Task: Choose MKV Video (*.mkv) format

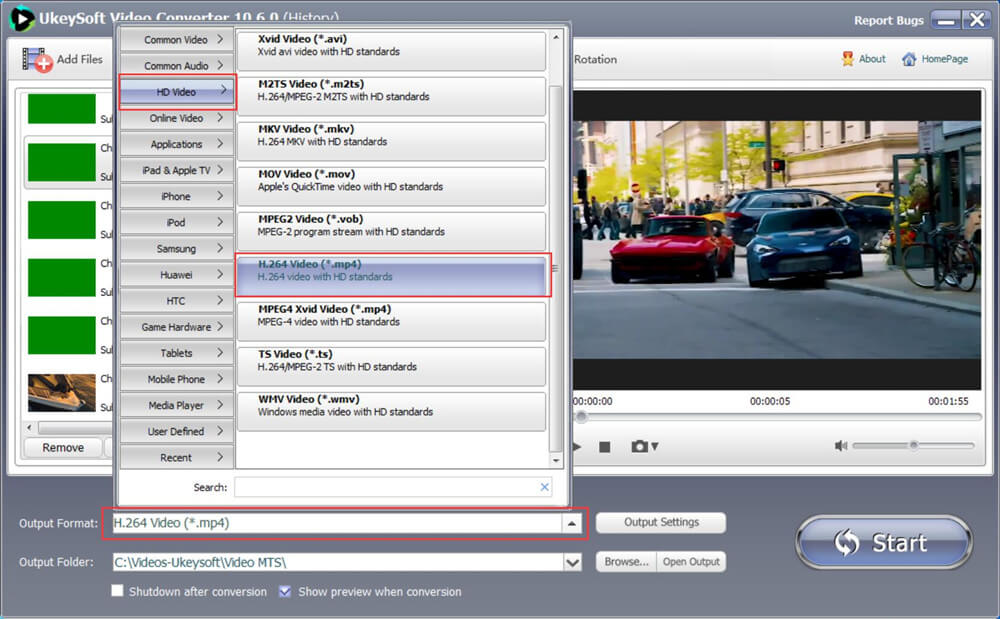Action: [392, 141]
